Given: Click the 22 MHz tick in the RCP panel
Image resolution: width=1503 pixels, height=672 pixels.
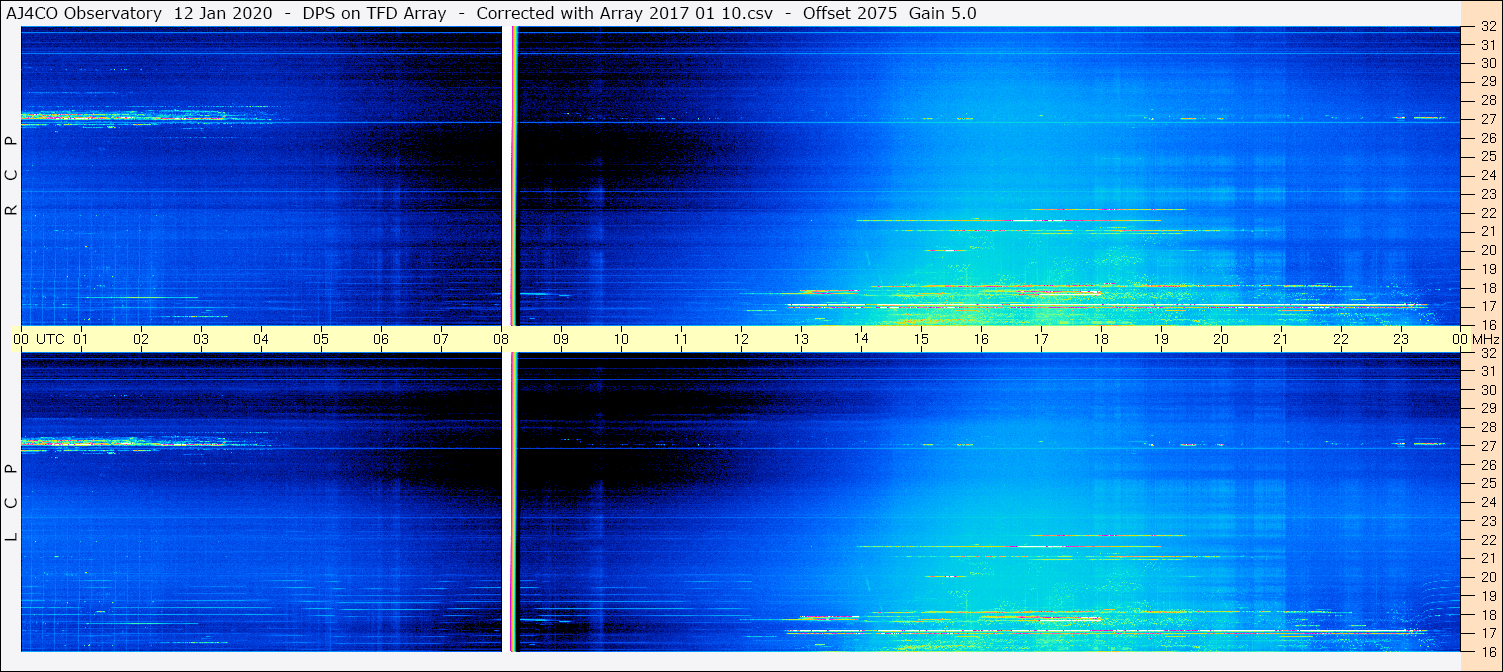Looking at the screenshot, I should (x=1487, y=212).
